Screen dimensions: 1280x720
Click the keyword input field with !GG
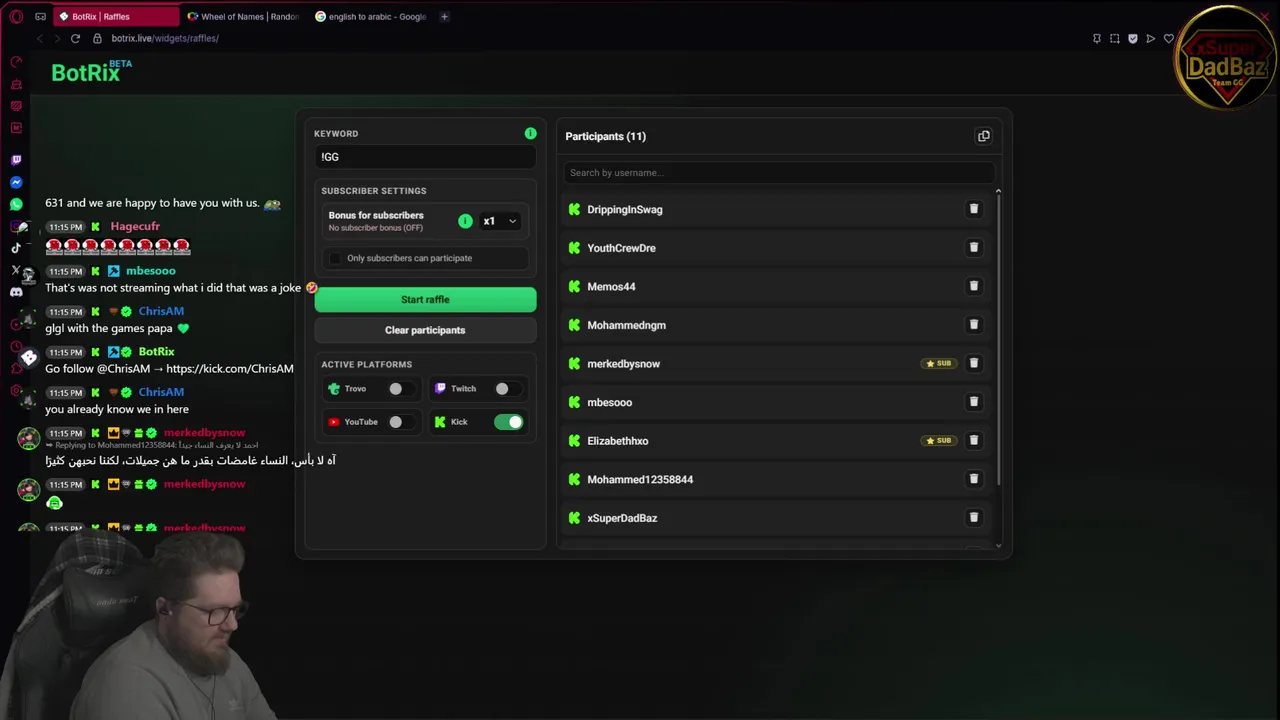(x=425, y=157)
